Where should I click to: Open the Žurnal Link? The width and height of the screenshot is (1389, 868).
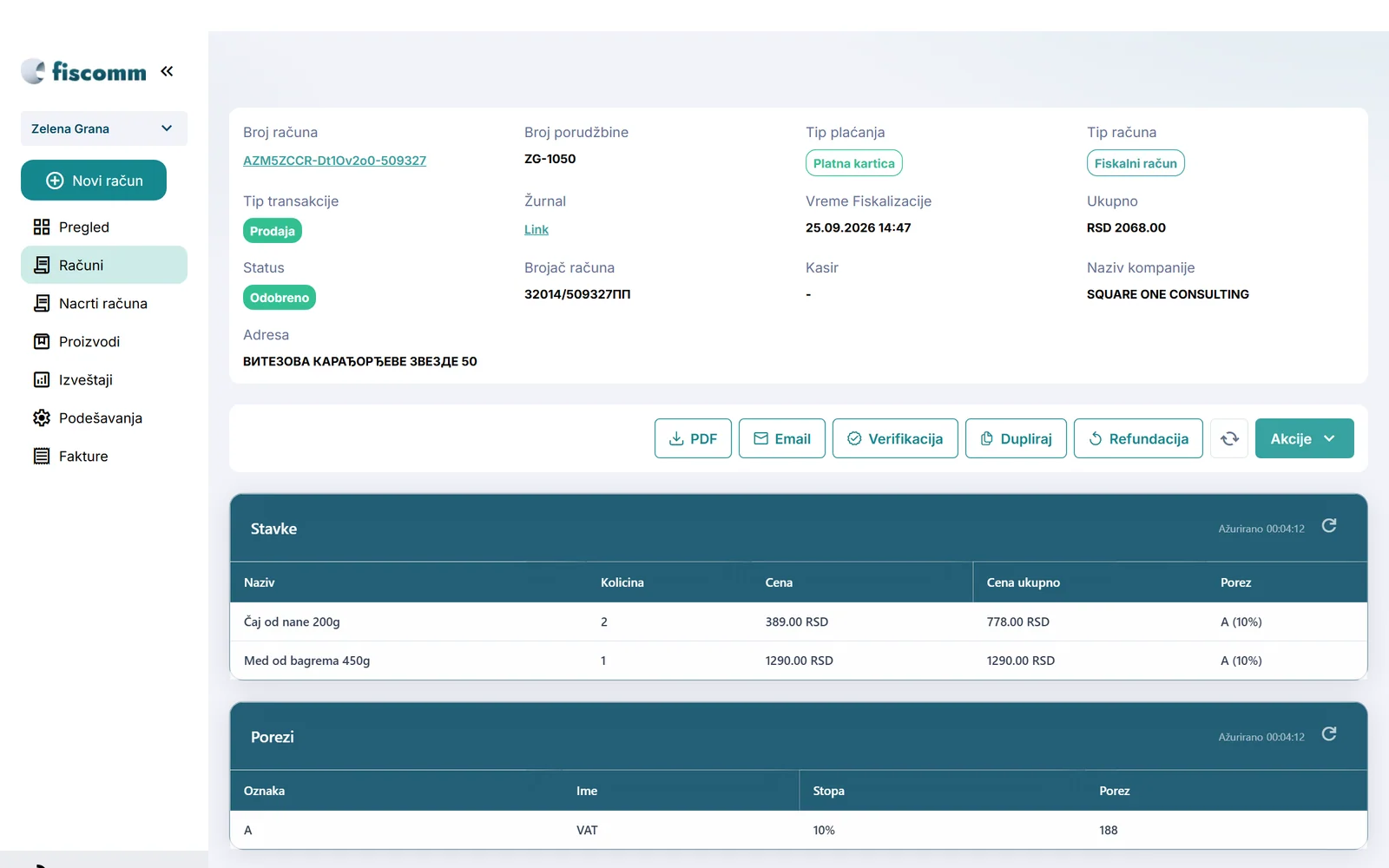537,230
